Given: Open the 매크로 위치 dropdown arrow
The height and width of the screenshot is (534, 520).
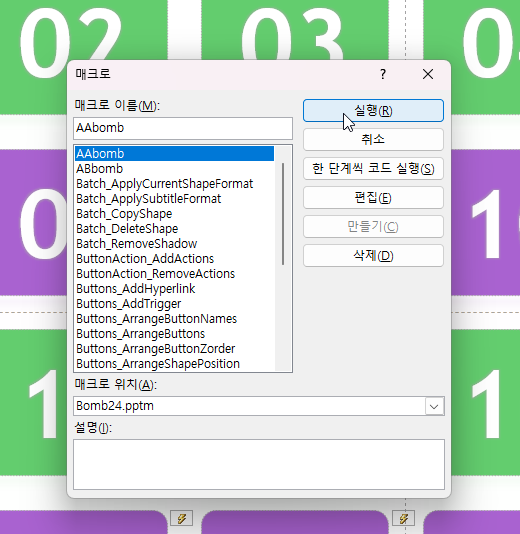Looking at the screenshot, I should [x=434, y=406].
